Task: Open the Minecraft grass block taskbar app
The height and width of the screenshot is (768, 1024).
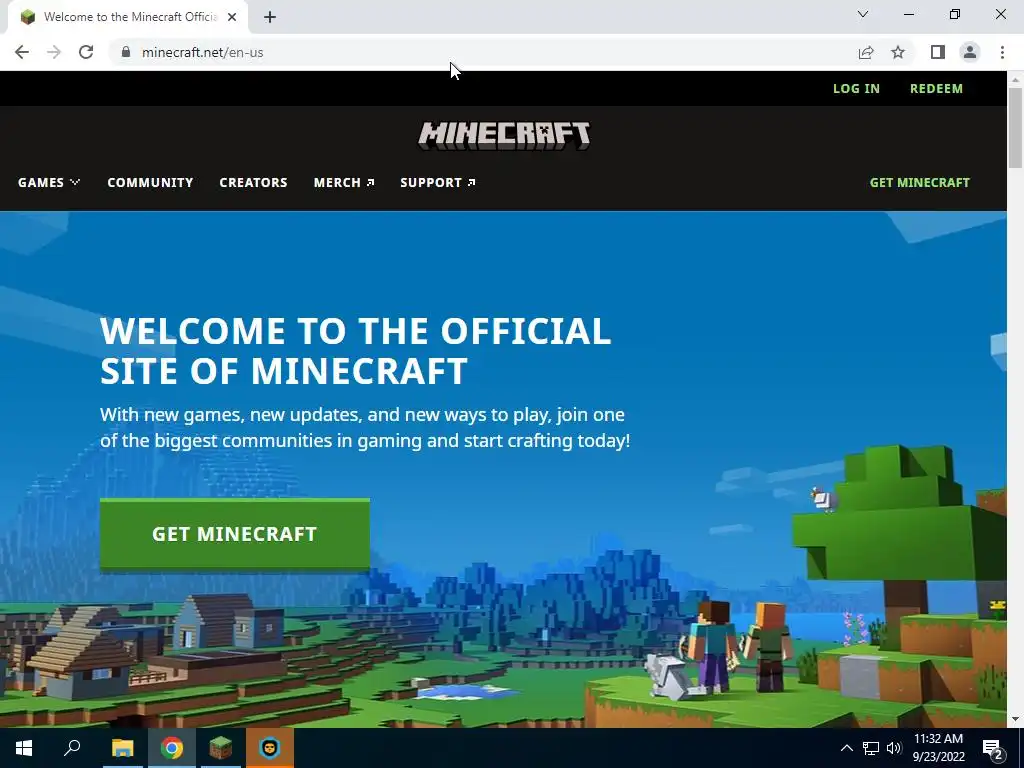Action: coord(221,748)
